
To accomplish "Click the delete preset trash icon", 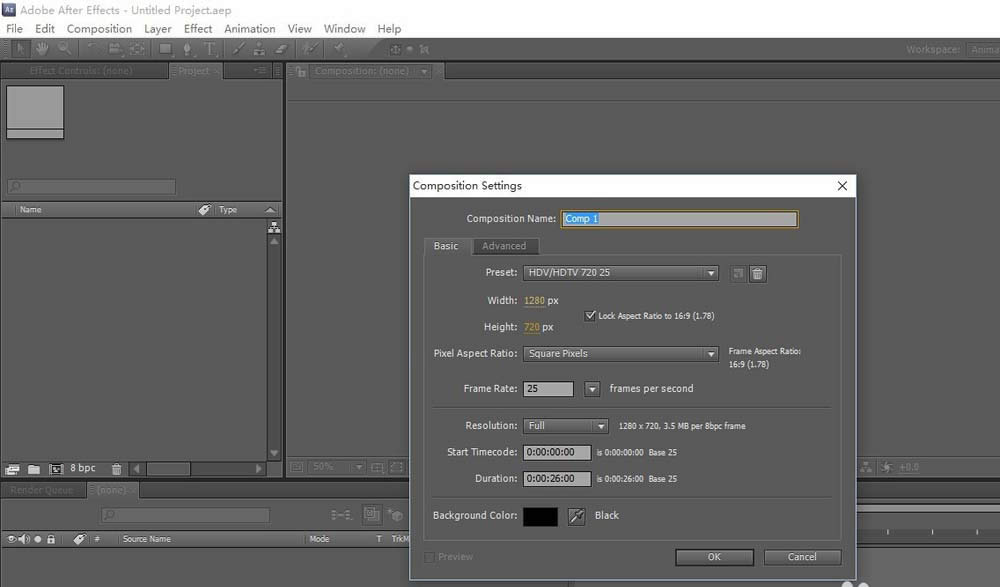I will tap(758, 273).
